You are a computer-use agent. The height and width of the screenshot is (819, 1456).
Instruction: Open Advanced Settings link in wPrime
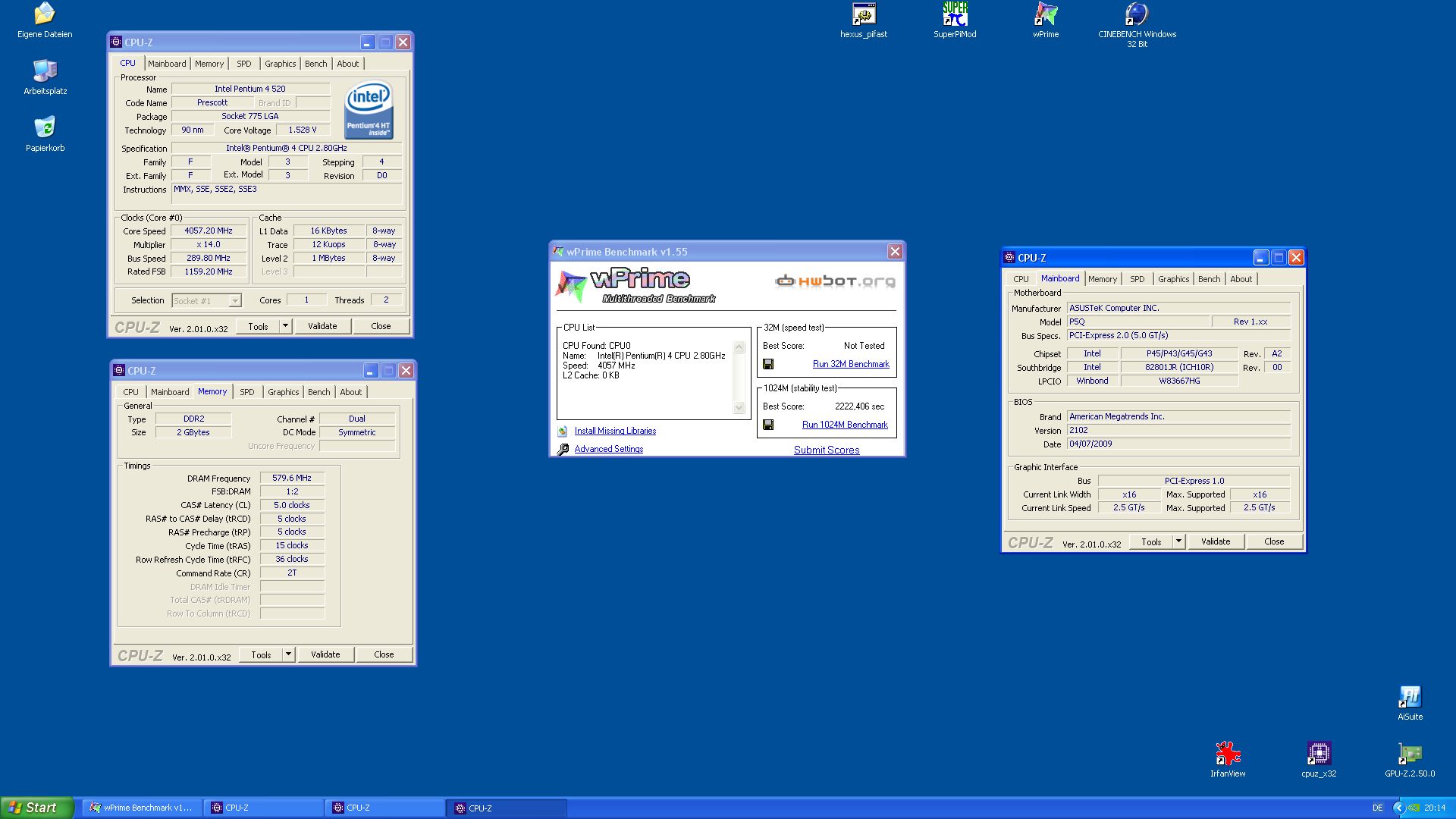pos(609,449)
